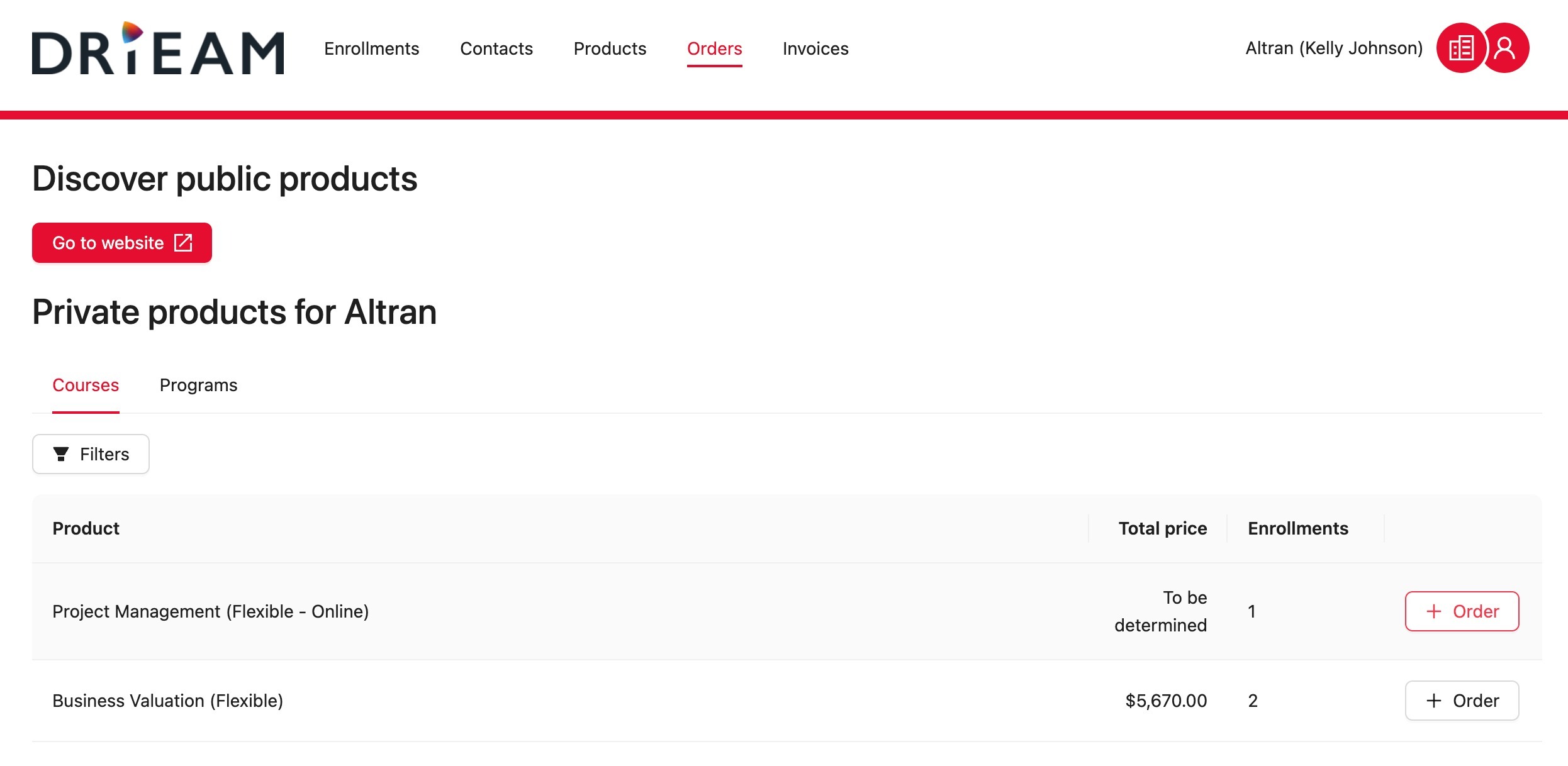Click the funnel filter icon
The height and width of the screenshot is (766, 1568).
pos(61,454)
